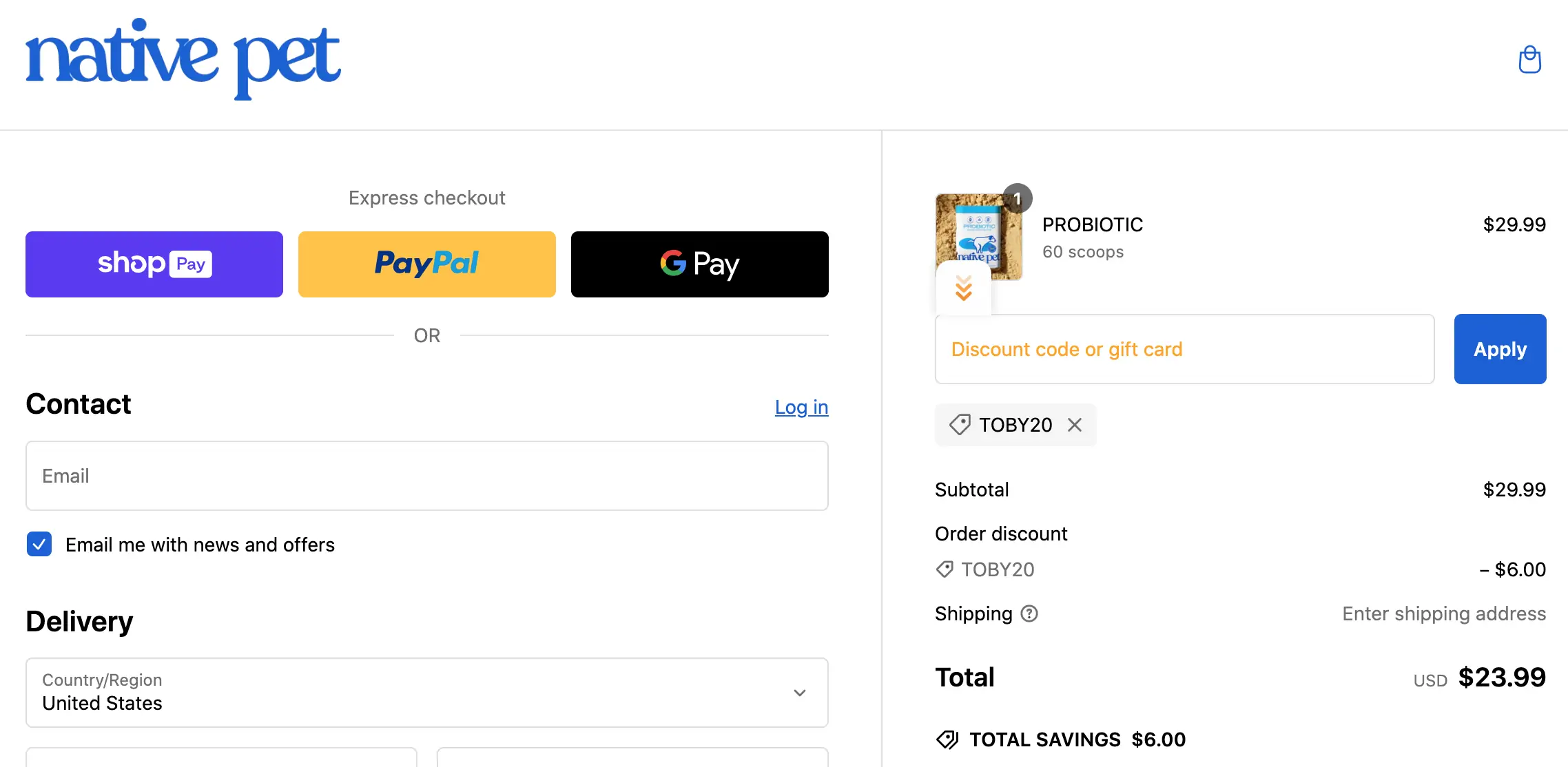Pay with Shop Pay express checkout
Image resolution: width=1568 pixels, height=767 pixels.
click(154, 264)
